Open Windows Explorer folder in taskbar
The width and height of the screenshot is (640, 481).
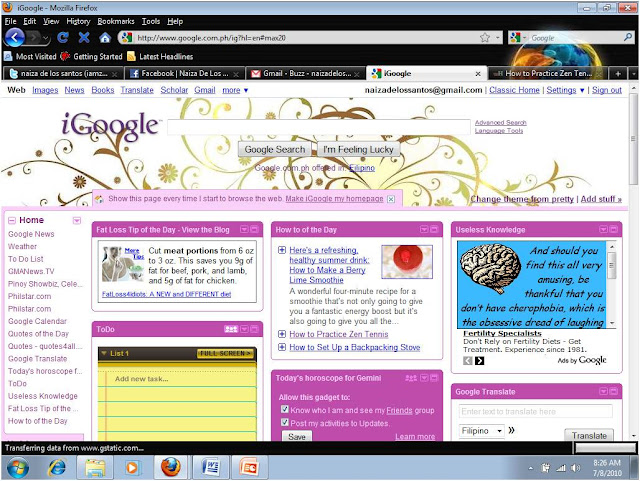click(95, 468)
